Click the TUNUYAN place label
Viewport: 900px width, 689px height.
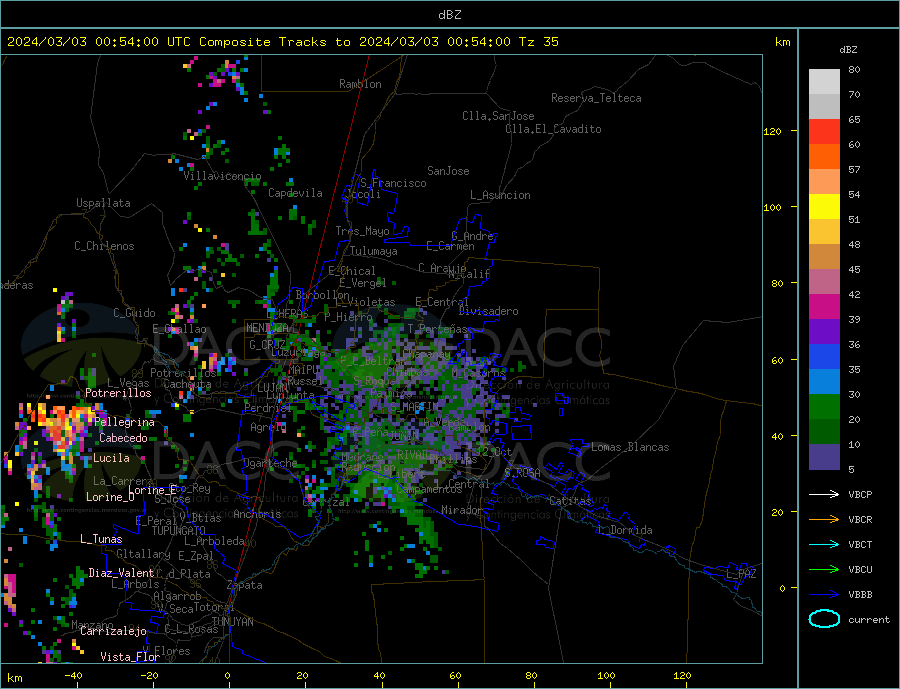point(232,622)
